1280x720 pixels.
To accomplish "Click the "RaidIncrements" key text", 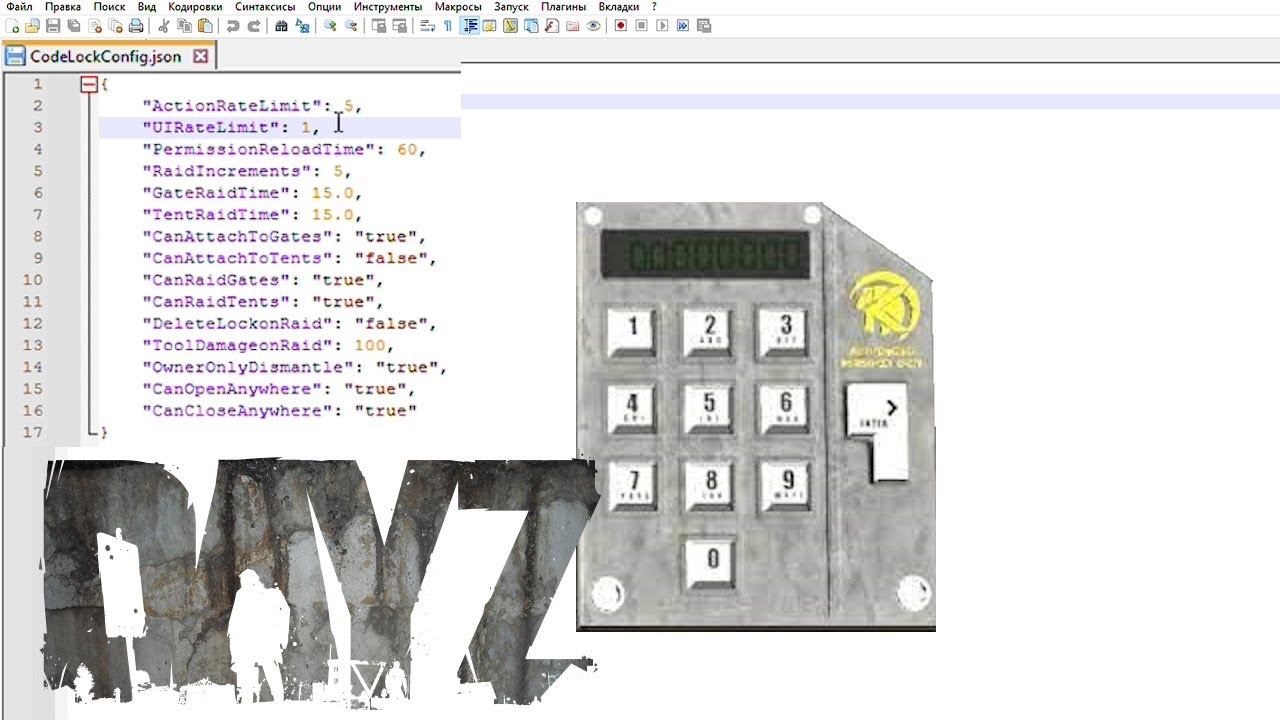I will coord(232,172).
